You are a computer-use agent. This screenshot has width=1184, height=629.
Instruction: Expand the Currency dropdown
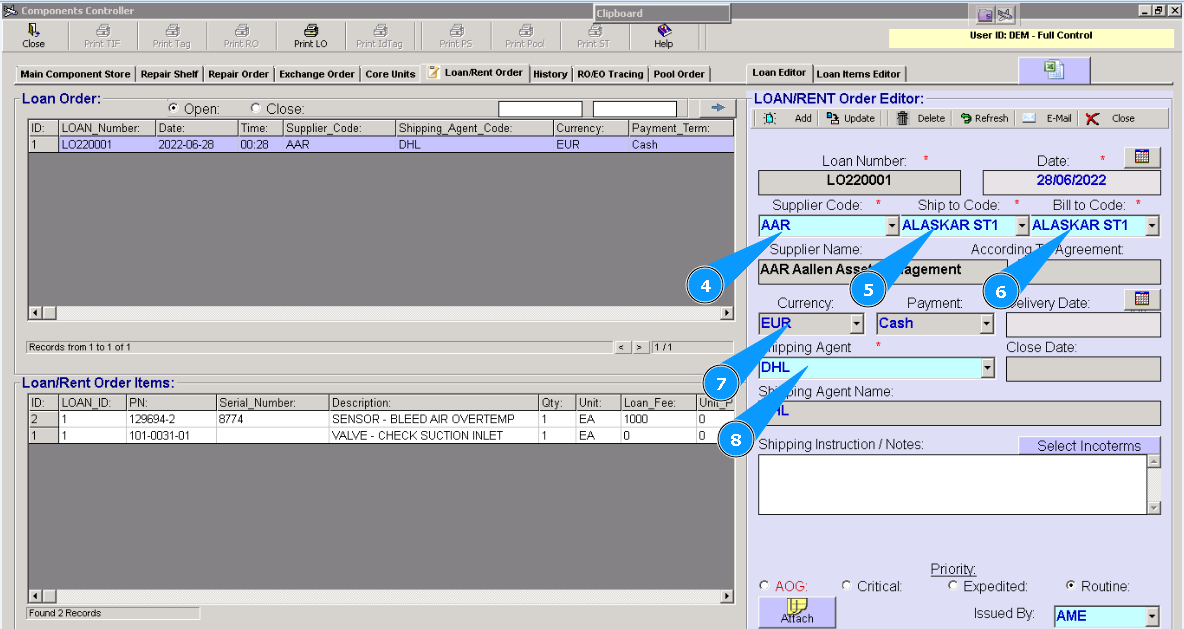(856, 324)
